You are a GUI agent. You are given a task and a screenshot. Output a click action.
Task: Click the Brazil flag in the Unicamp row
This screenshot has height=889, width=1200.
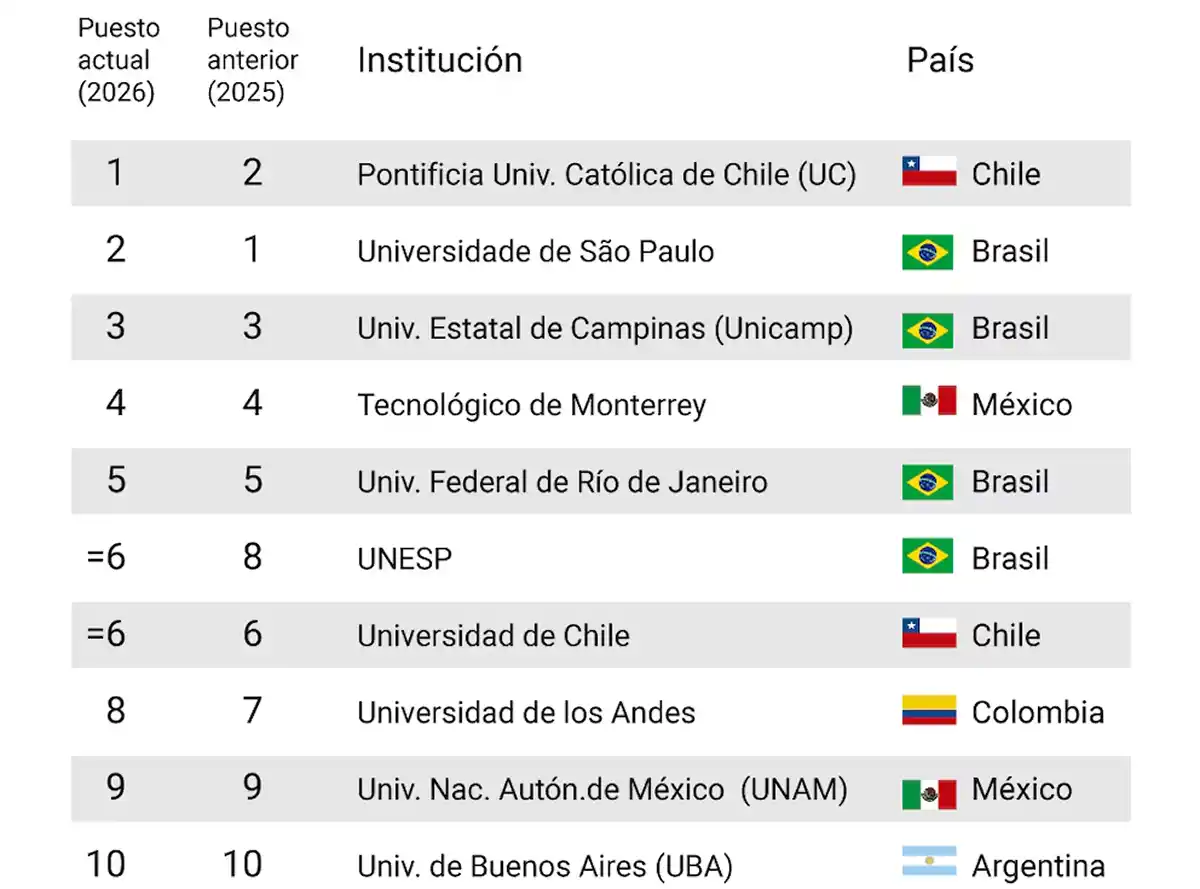pos(928,327)
